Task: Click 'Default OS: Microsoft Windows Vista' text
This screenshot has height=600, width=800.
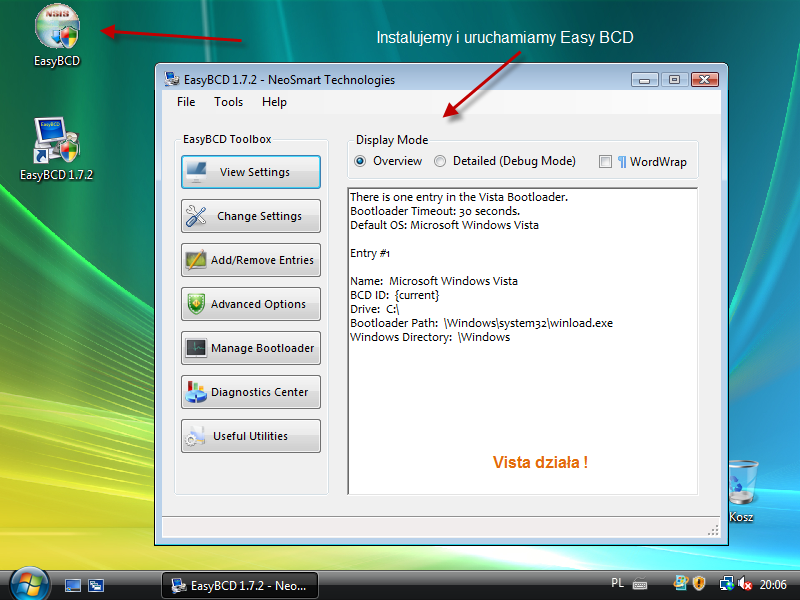Action: pos(444,225)
